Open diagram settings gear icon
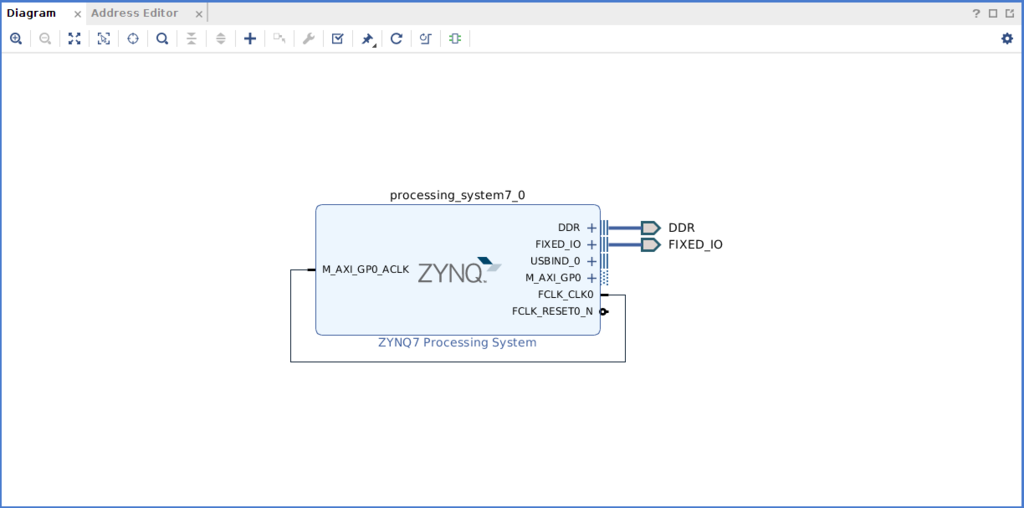Viewport: 1024px width, 508px height. pos(1007,39)
